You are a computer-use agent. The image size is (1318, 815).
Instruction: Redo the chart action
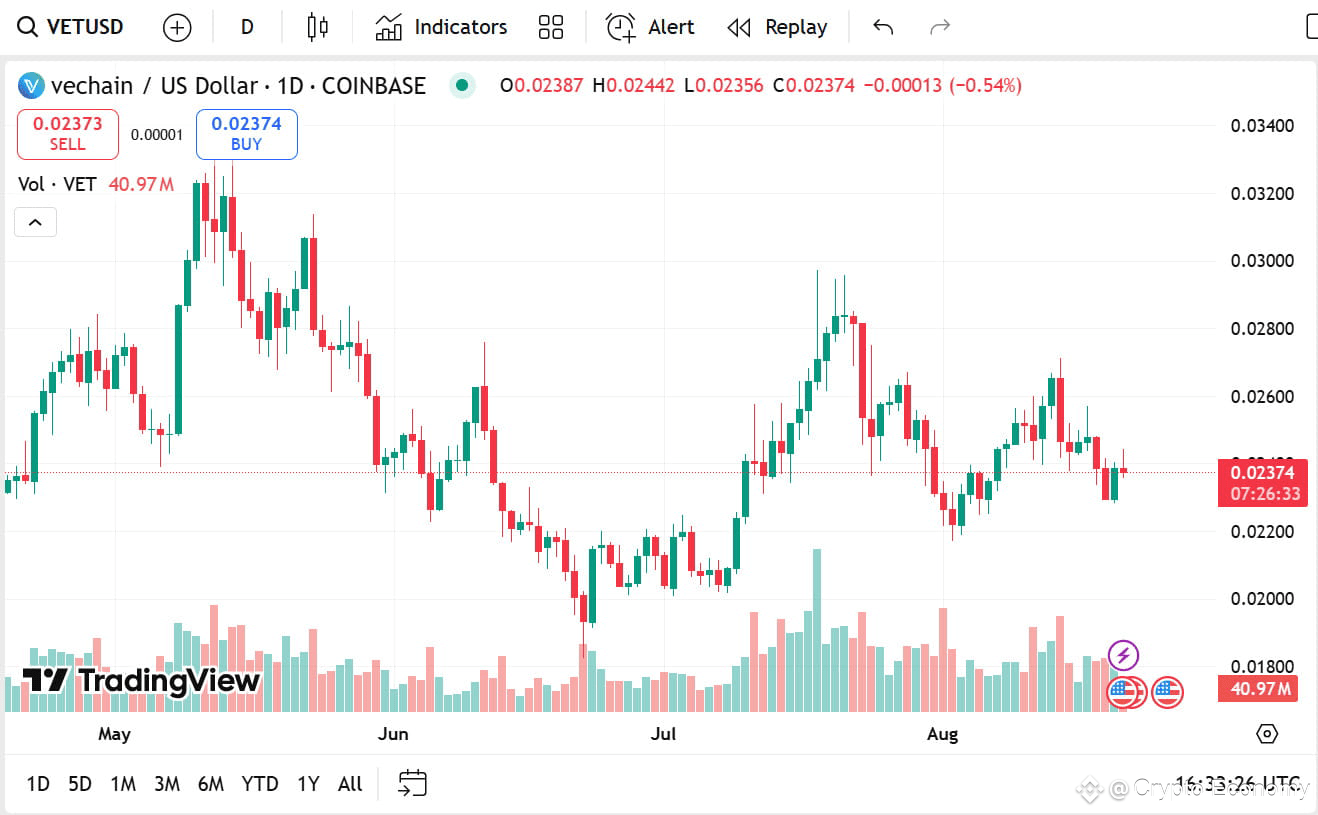[x=940, y=27]
